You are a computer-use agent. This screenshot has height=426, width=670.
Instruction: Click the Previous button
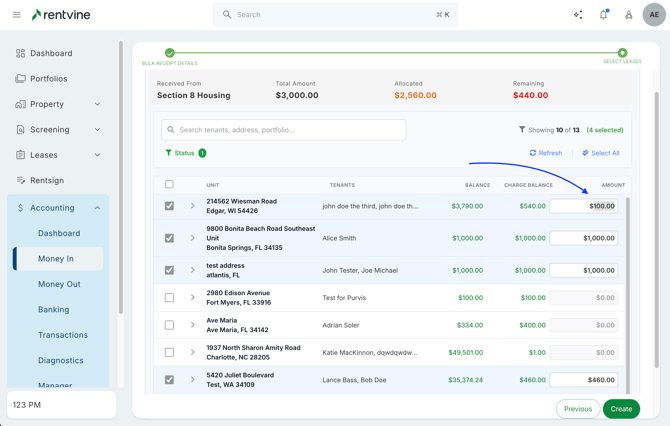(x=577, y=409)
